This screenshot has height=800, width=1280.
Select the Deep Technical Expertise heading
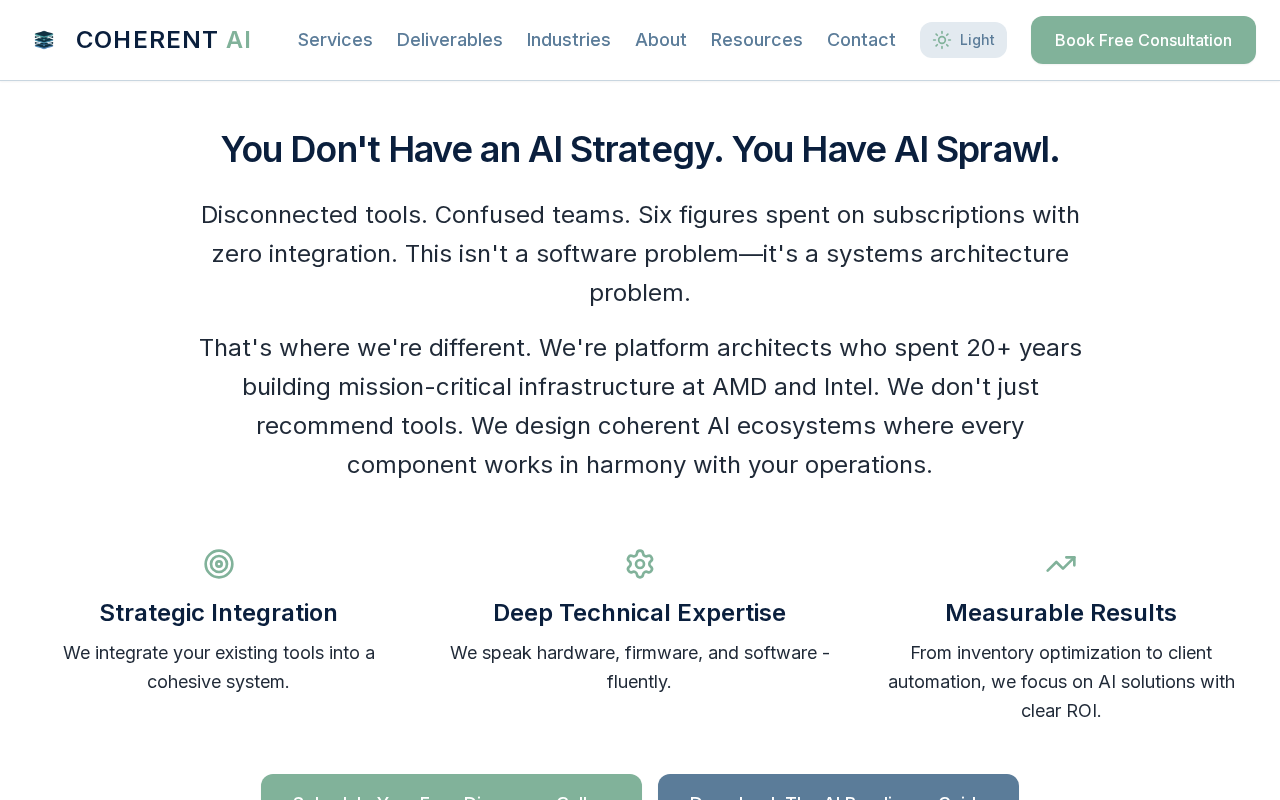(640, 612)
